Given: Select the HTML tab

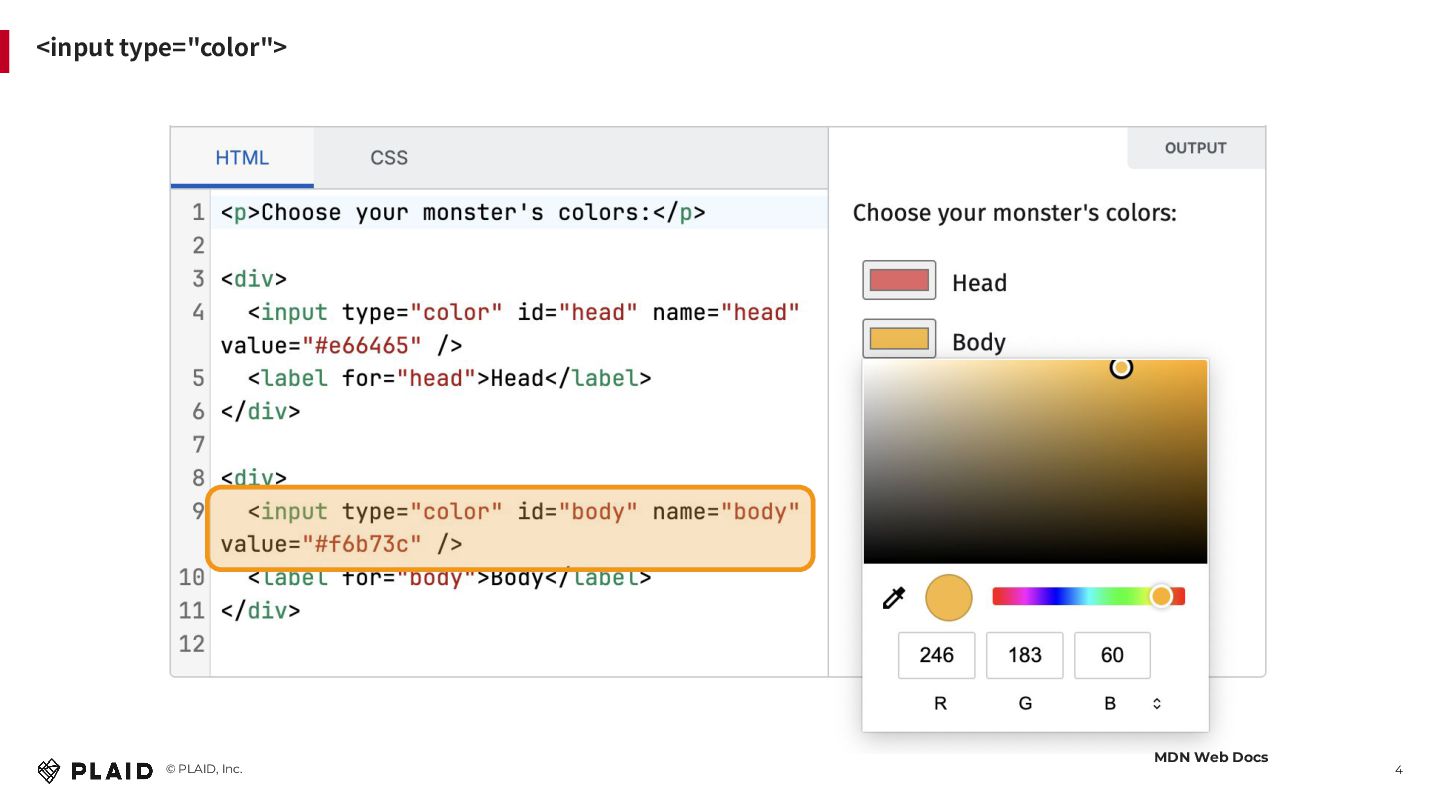Looking at the screenshot, I should pos(242,158).
